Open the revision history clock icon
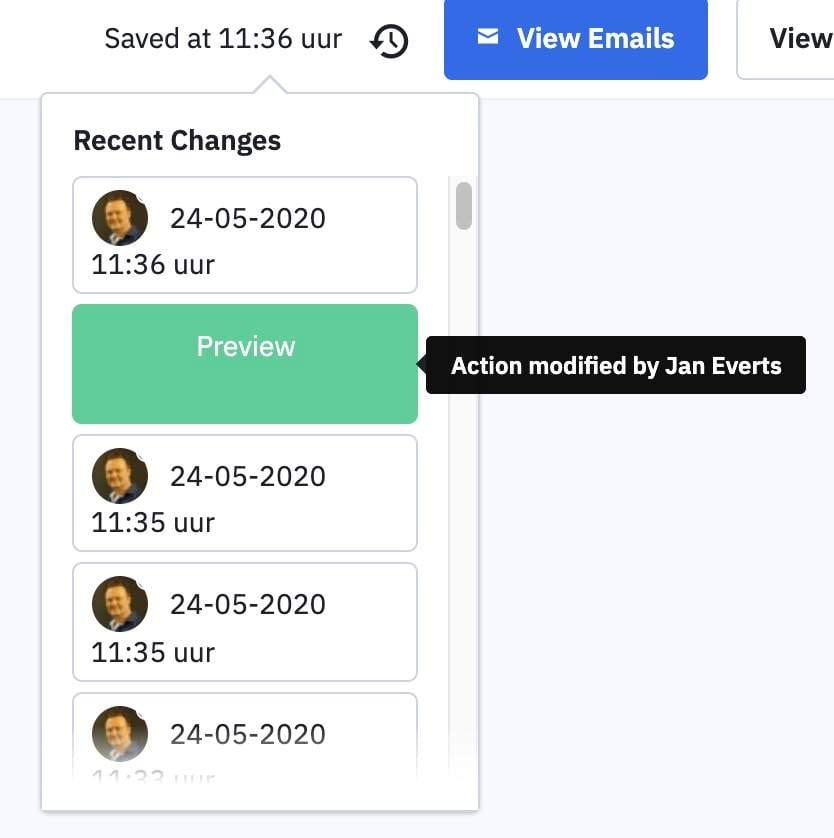 (x=390, y=40)
